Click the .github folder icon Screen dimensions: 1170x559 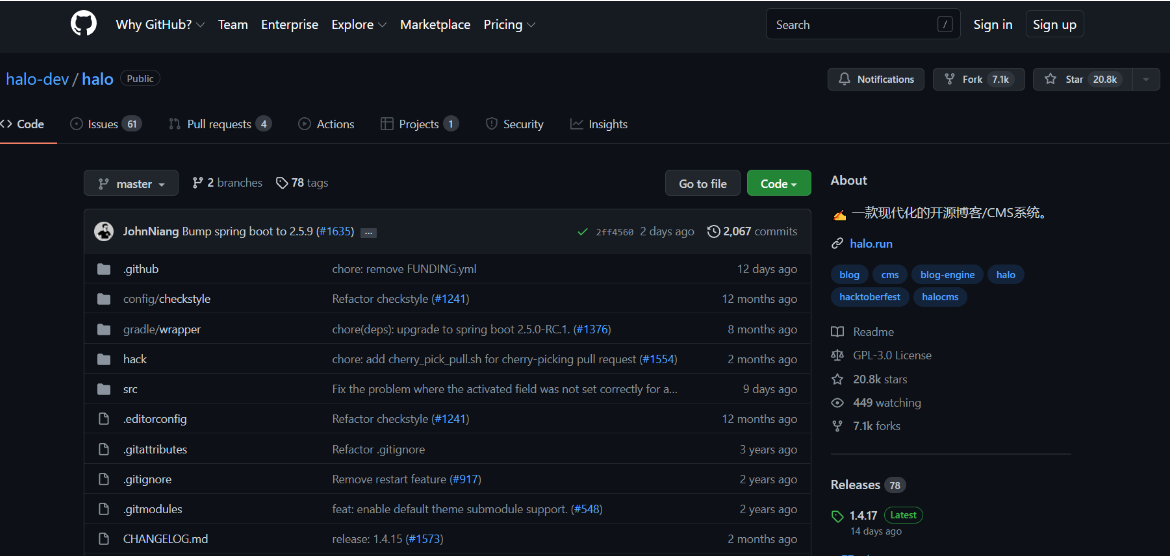click(x=104, y=269)
